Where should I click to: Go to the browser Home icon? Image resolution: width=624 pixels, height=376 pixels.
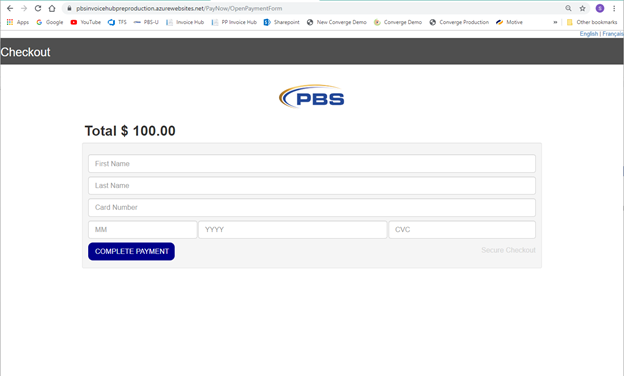point(52,8)
